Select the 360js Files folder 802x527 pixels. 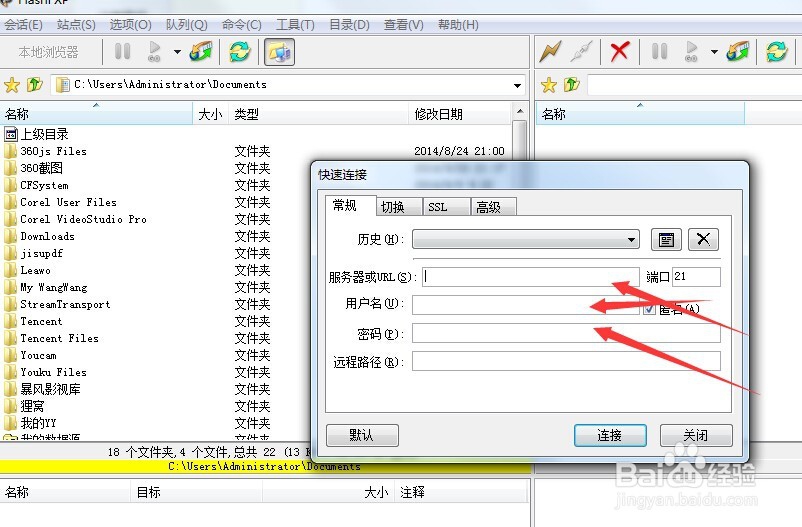click(x=46, y=151)
